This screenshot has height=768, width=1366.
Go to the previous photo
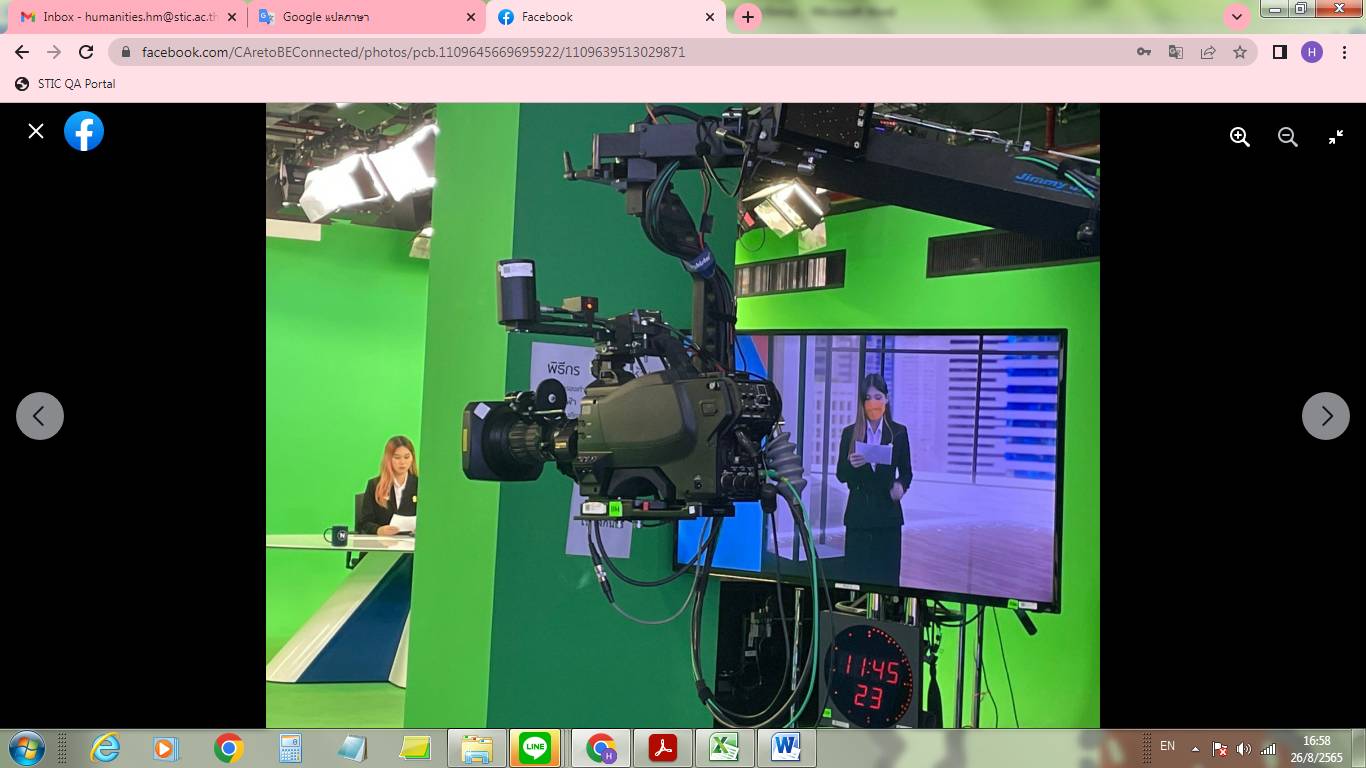[40, 416]
